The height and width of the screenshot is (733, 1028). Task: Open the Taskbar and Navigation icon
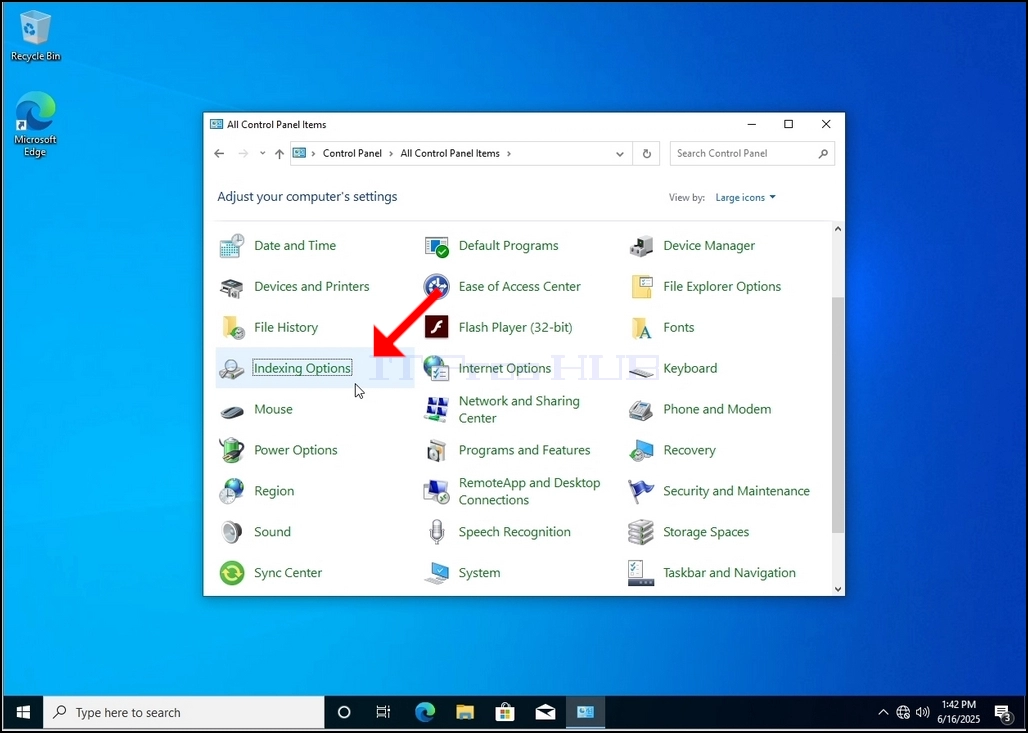[x=641, y=573]
